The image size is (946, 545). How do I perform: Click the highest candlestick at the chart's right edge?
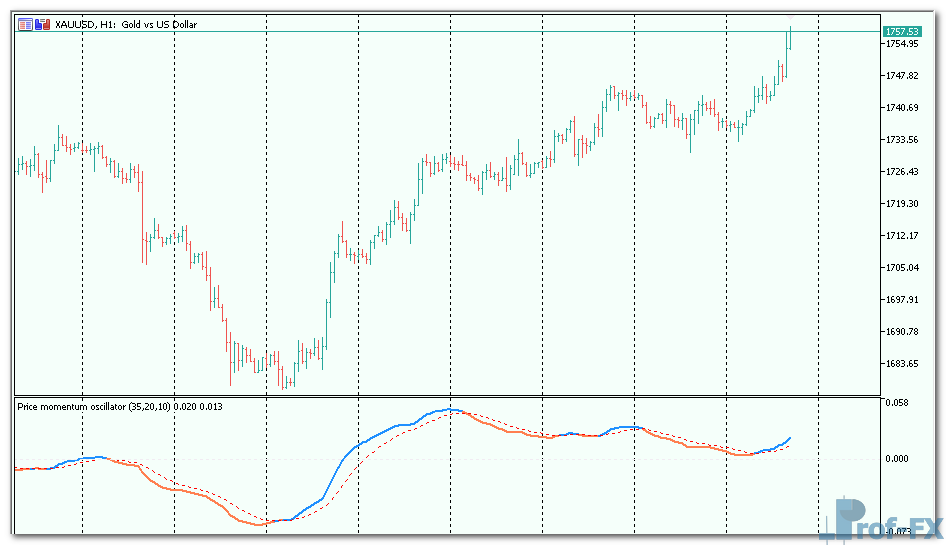click(x=789, y=38)
